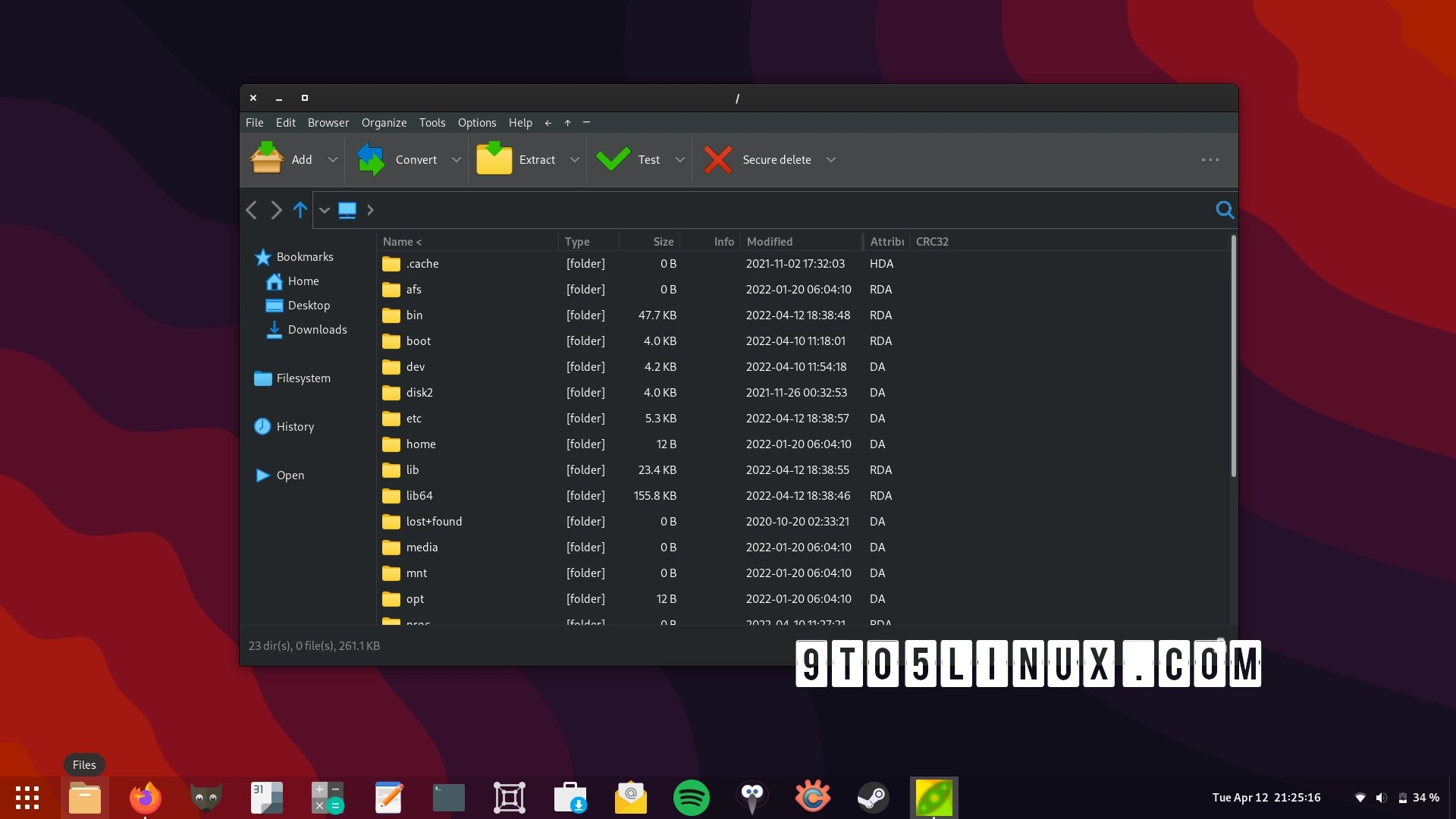
Task: Open the search in the address bar
Action: coord(1224,210)
